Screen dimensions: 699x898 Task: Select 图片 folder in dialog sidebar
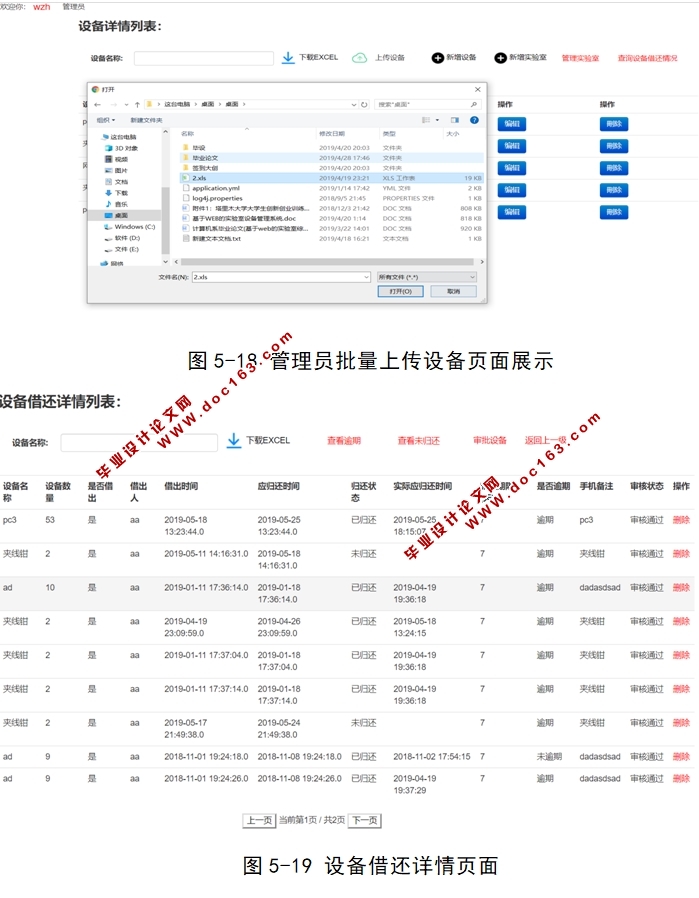117,170
